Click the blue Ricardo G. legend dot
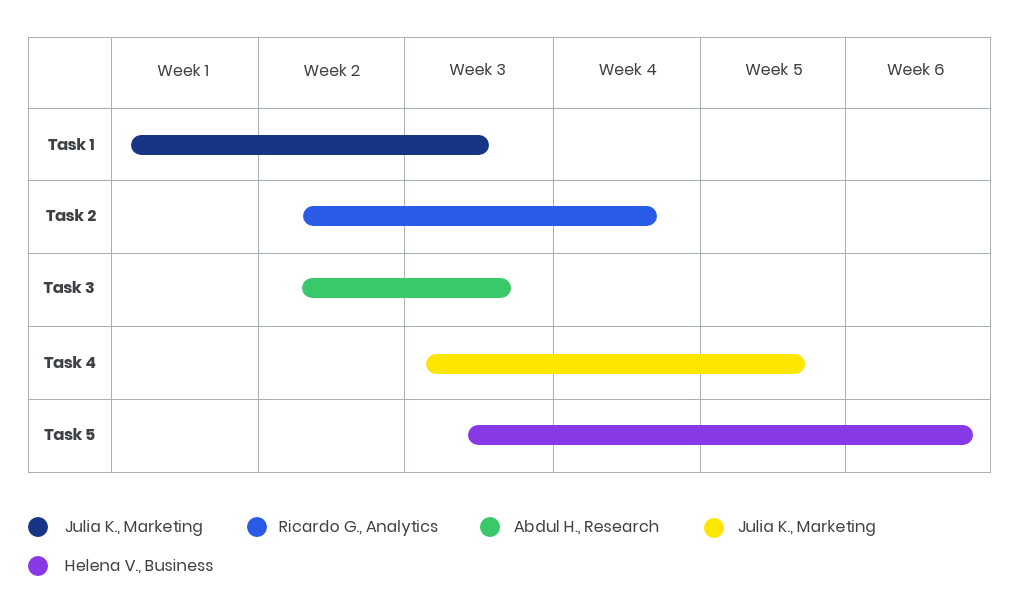The width and height of the screenshot is (1017, 611). [x=257, y=527]
